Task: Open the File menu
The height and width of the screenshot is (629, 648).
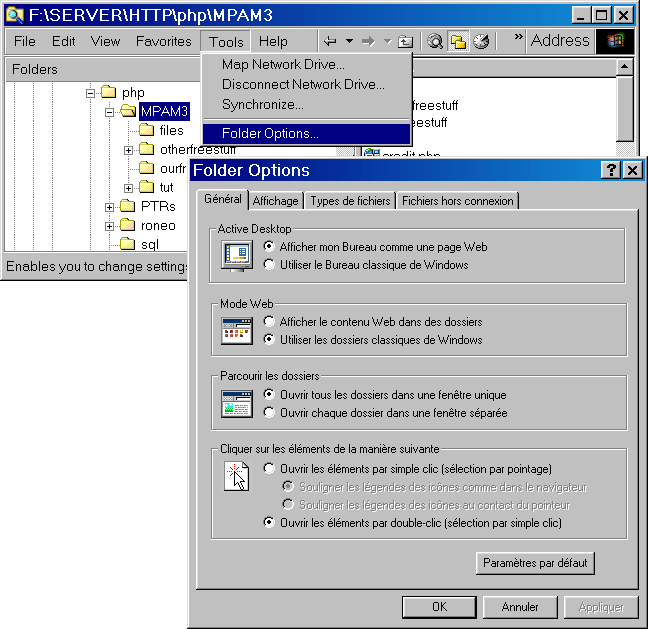Action: pyautogui.click(x=24, y=41)
